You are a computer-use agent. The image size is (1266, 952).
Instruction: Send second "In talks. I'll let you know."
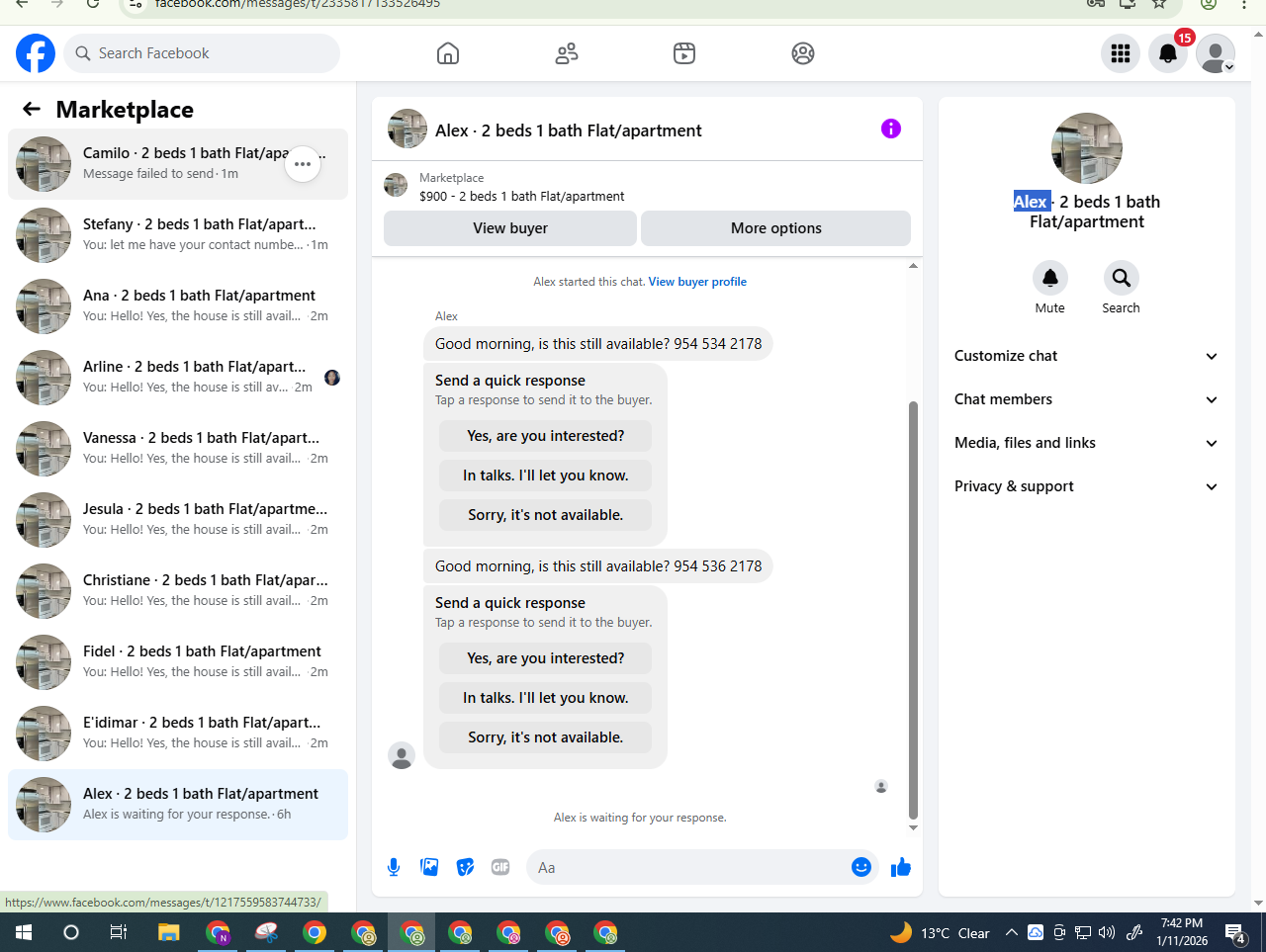click(546, 698)
